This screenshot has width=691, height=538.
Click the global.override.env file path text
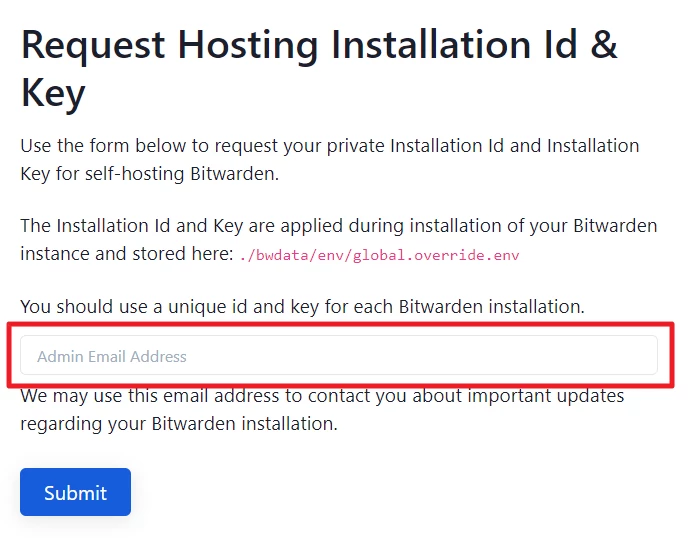379,255
